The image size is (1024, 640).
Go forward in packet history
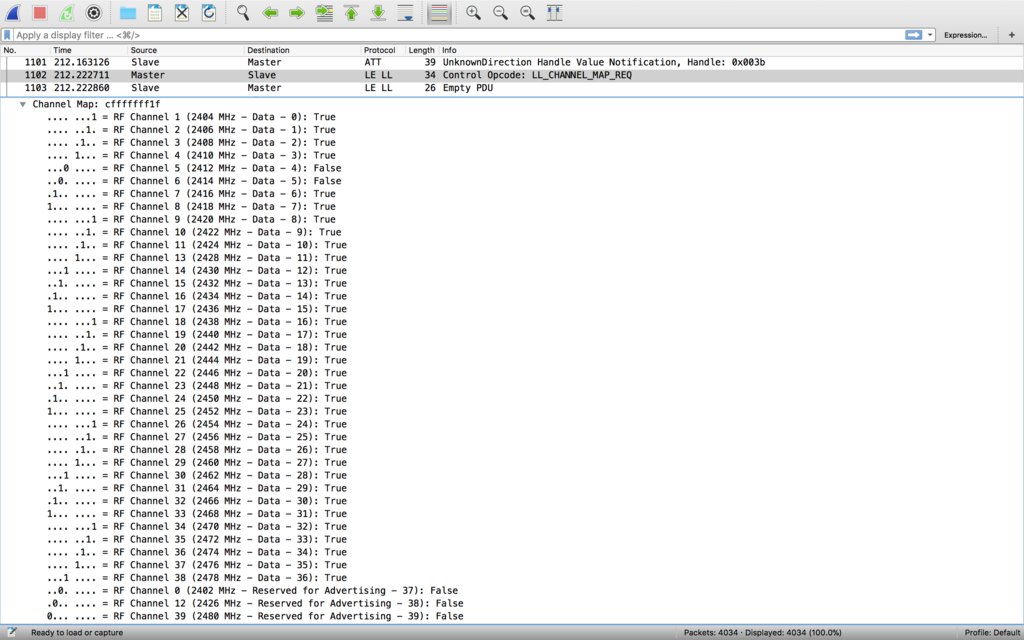click(297, 12)
